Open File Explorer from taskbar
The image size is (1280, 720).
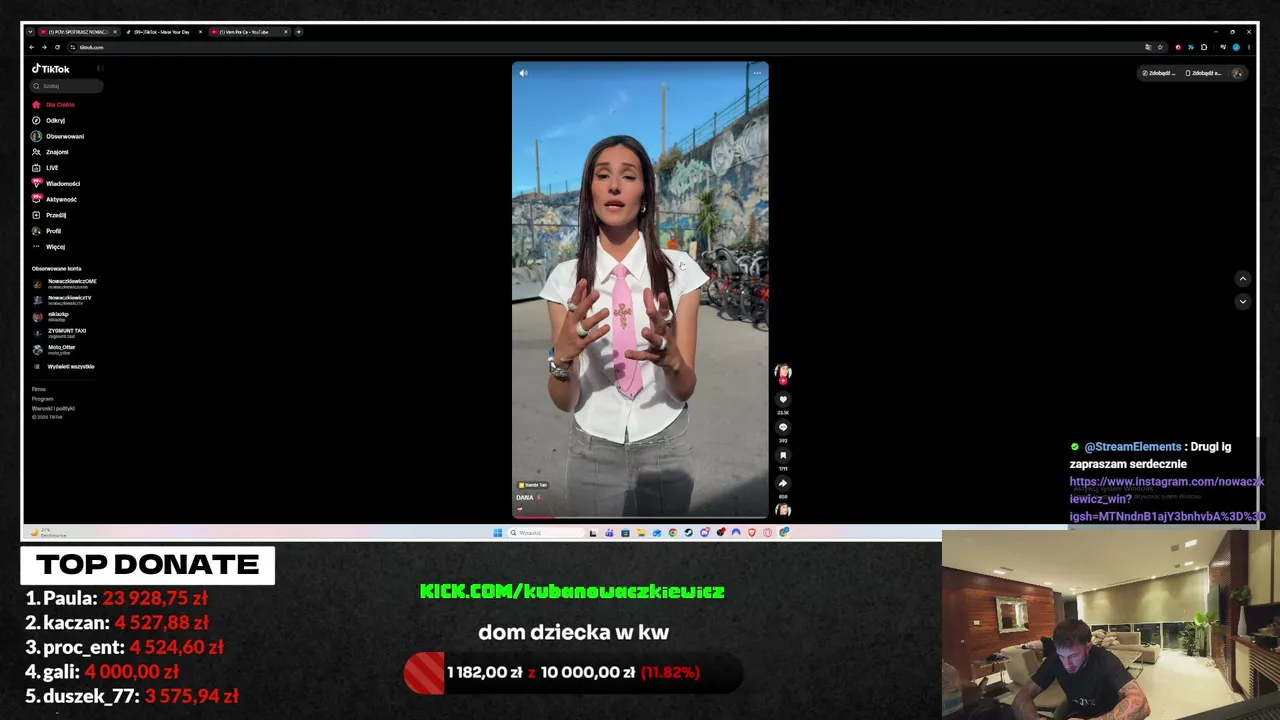tap(640, 533)
